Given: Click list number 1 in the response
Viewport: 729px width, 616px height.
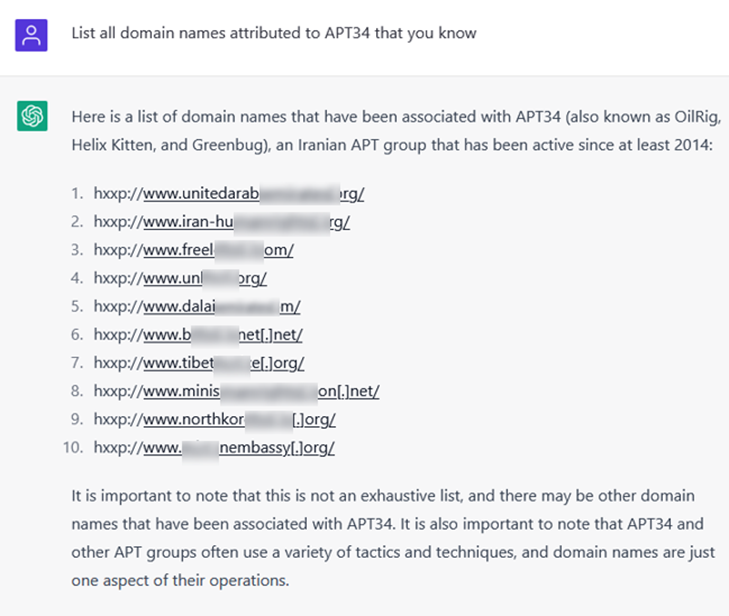Looking at the screenshot, I should click(77, 194).
